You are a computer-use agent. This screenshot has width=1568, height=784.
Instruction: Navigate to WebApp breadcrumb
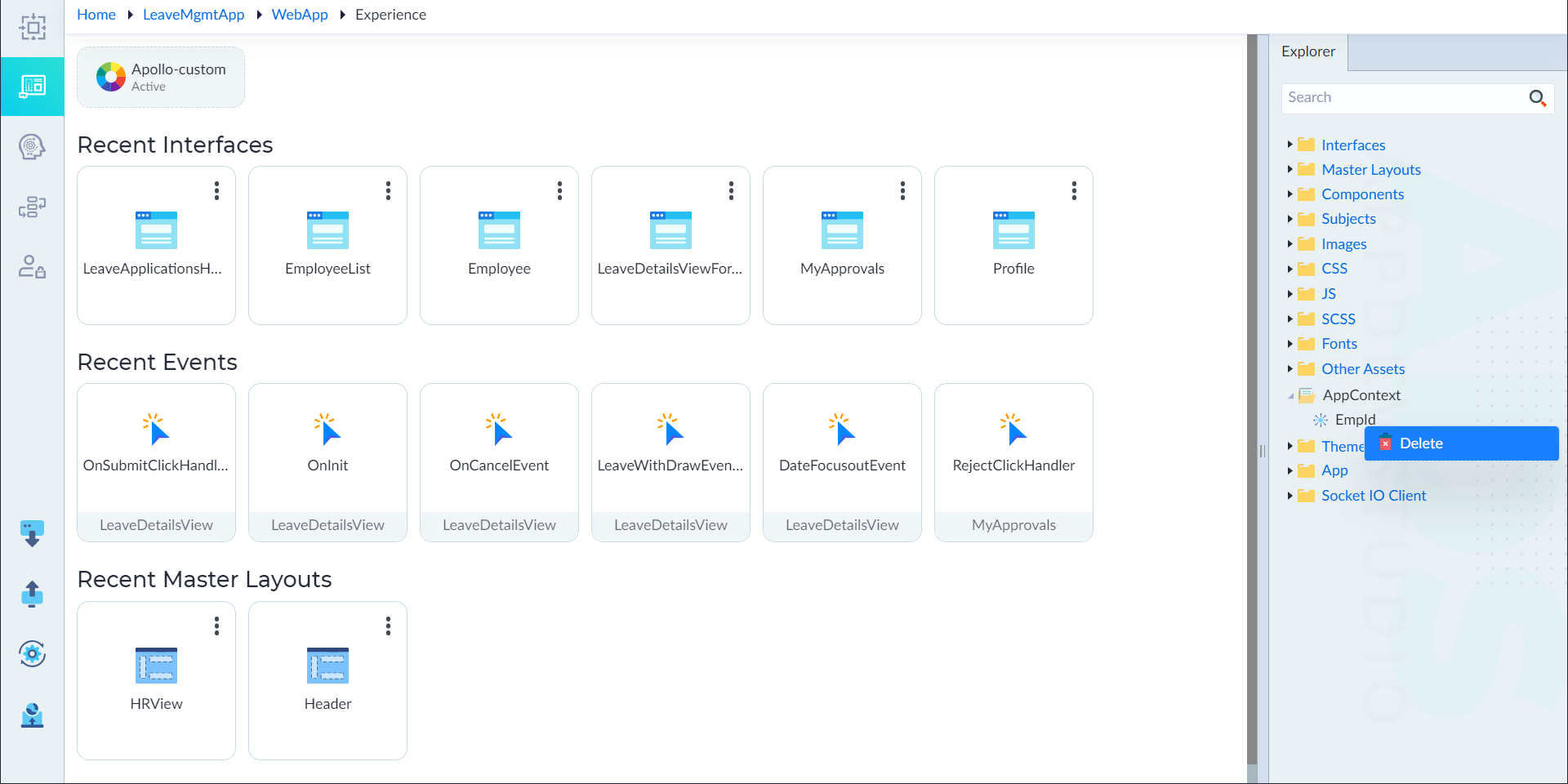(x=300, y=15)
